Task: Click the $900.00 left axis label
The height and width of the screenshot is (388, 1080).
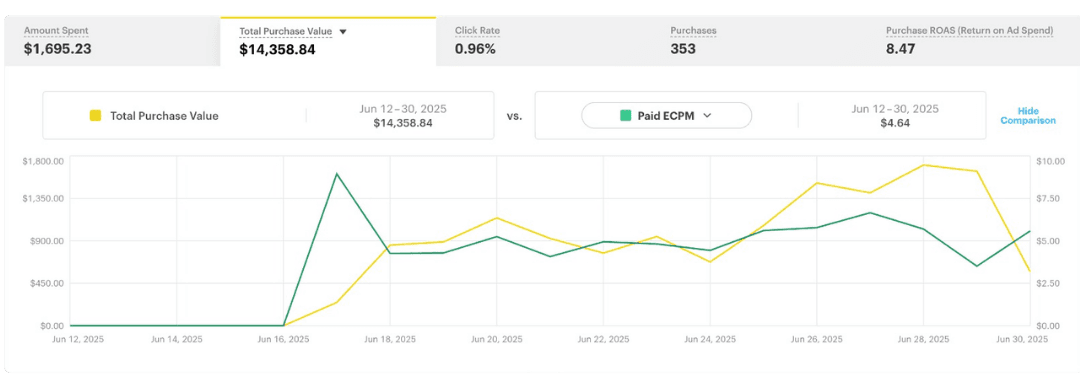Action: [47, 241]
